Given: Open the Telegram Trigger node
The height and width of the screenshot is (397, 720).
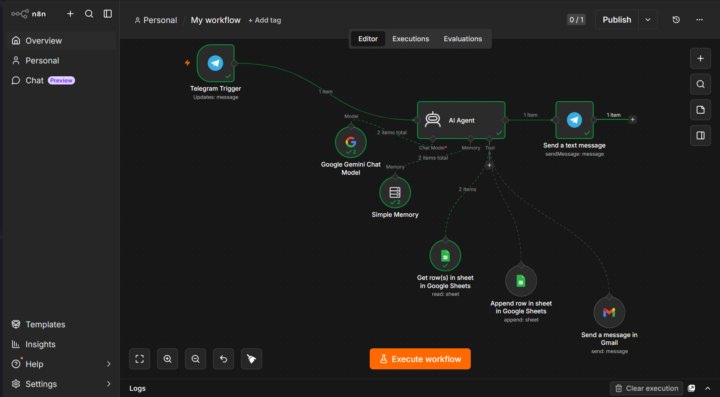Looking at the screenshot, I should 215,63.
